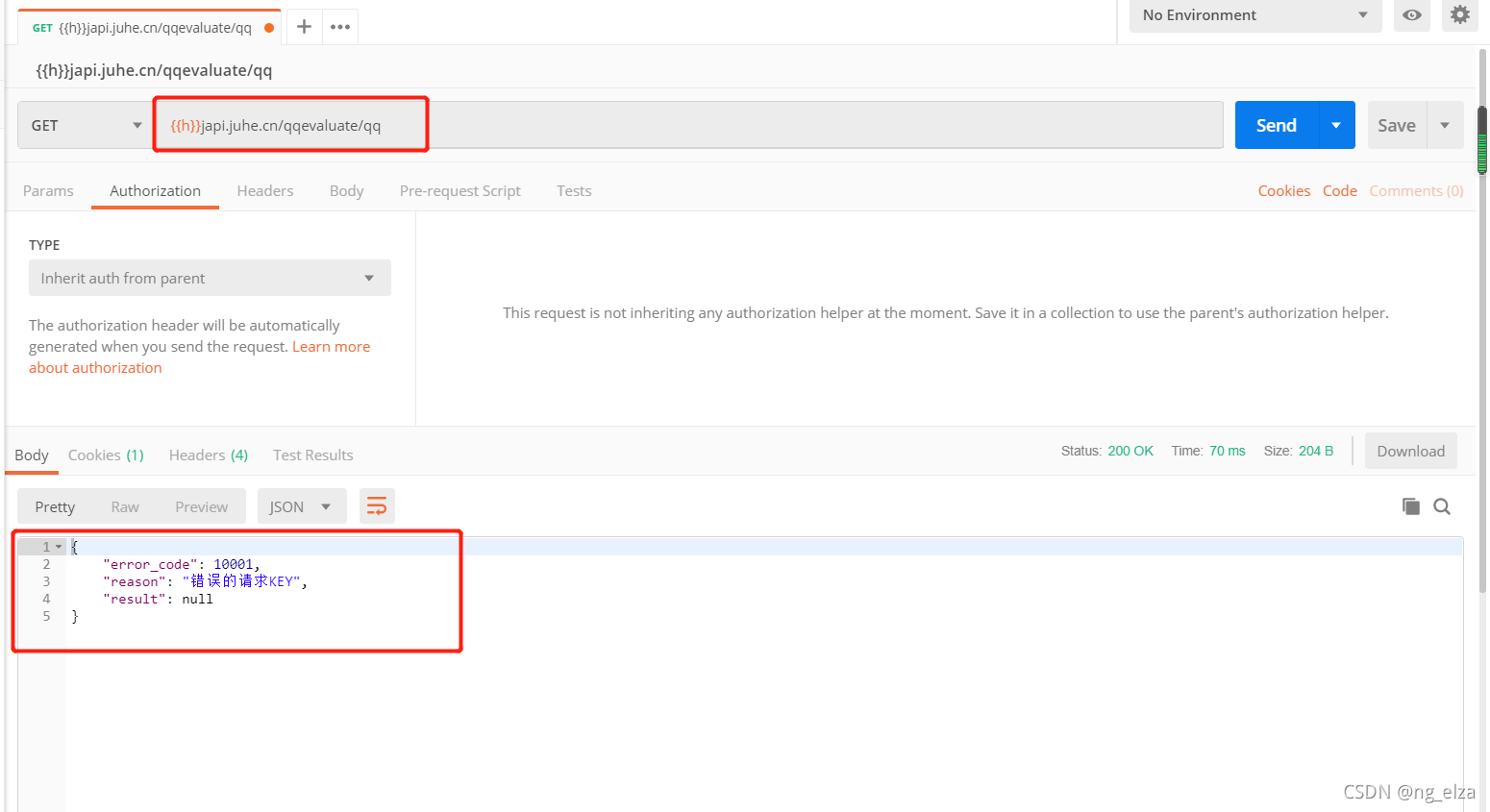Collapse JSON object at line 1
1490x812 pixels.
[59, 547]
